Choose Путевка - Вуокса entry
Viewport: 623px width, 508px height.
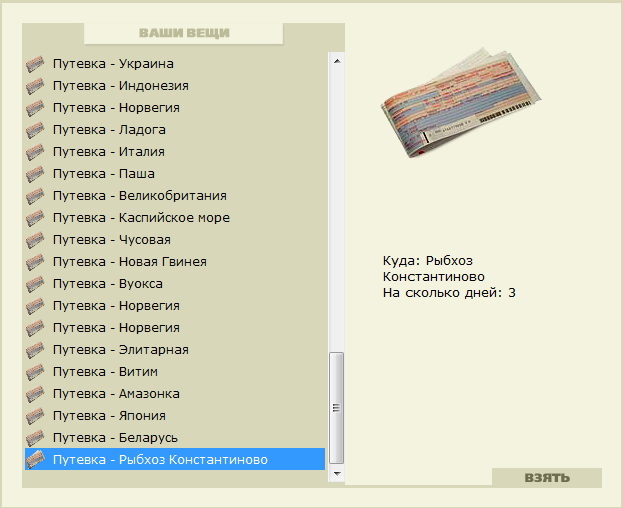click(x=175, y=284)
